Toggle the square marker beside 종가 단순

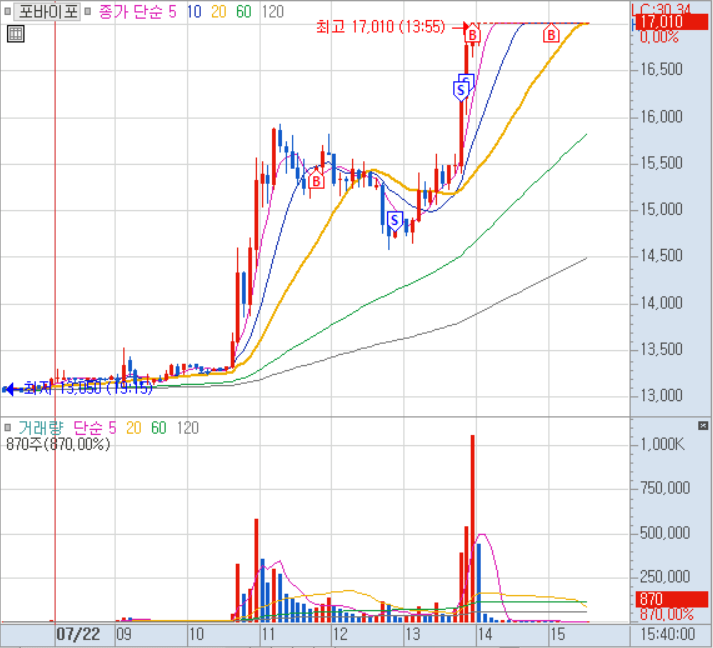pos(89,12)
